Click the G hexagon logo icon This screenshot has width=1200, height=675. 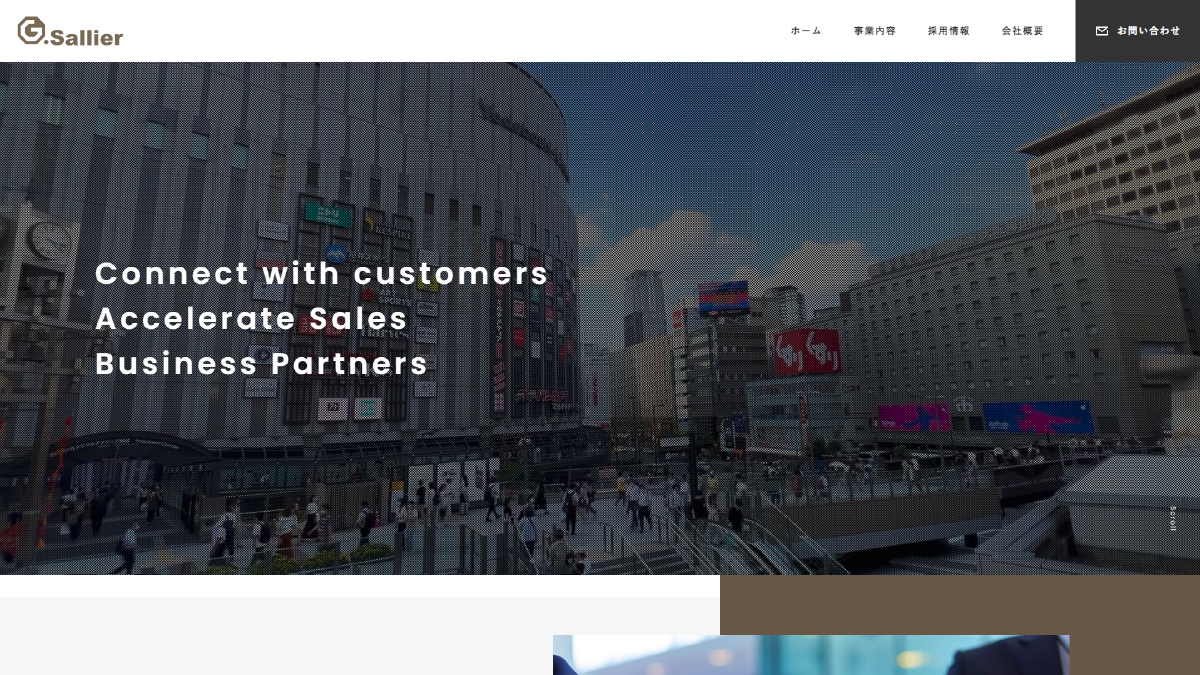coord(32,31)
